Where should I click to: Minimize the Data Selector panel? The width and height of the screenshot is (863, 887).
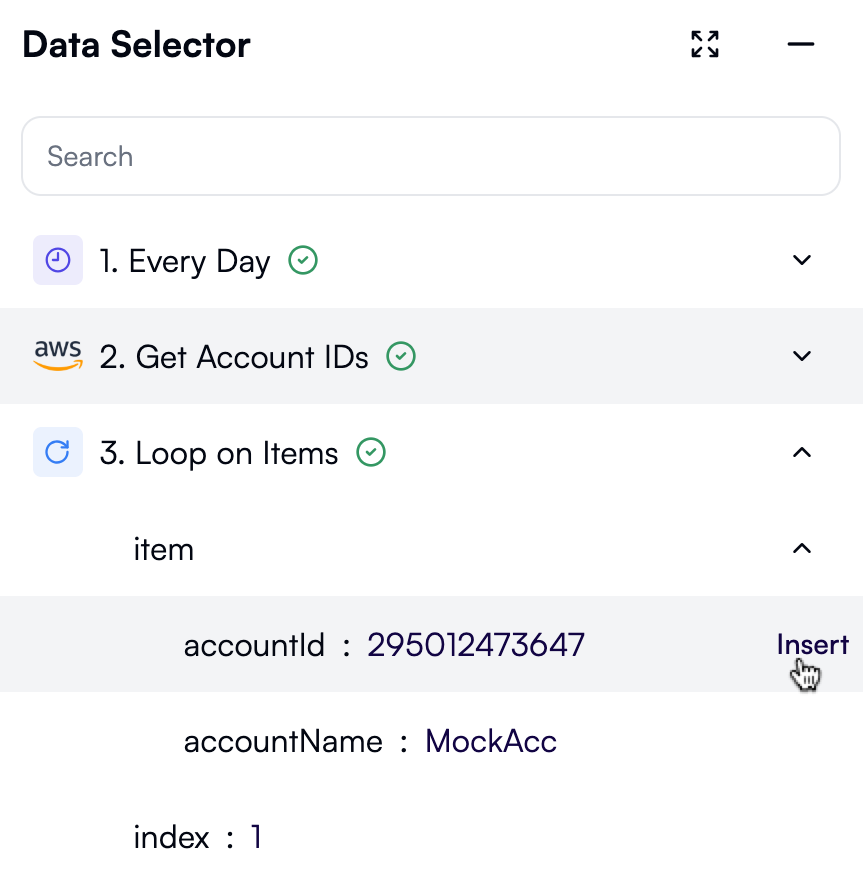[801, 44]
